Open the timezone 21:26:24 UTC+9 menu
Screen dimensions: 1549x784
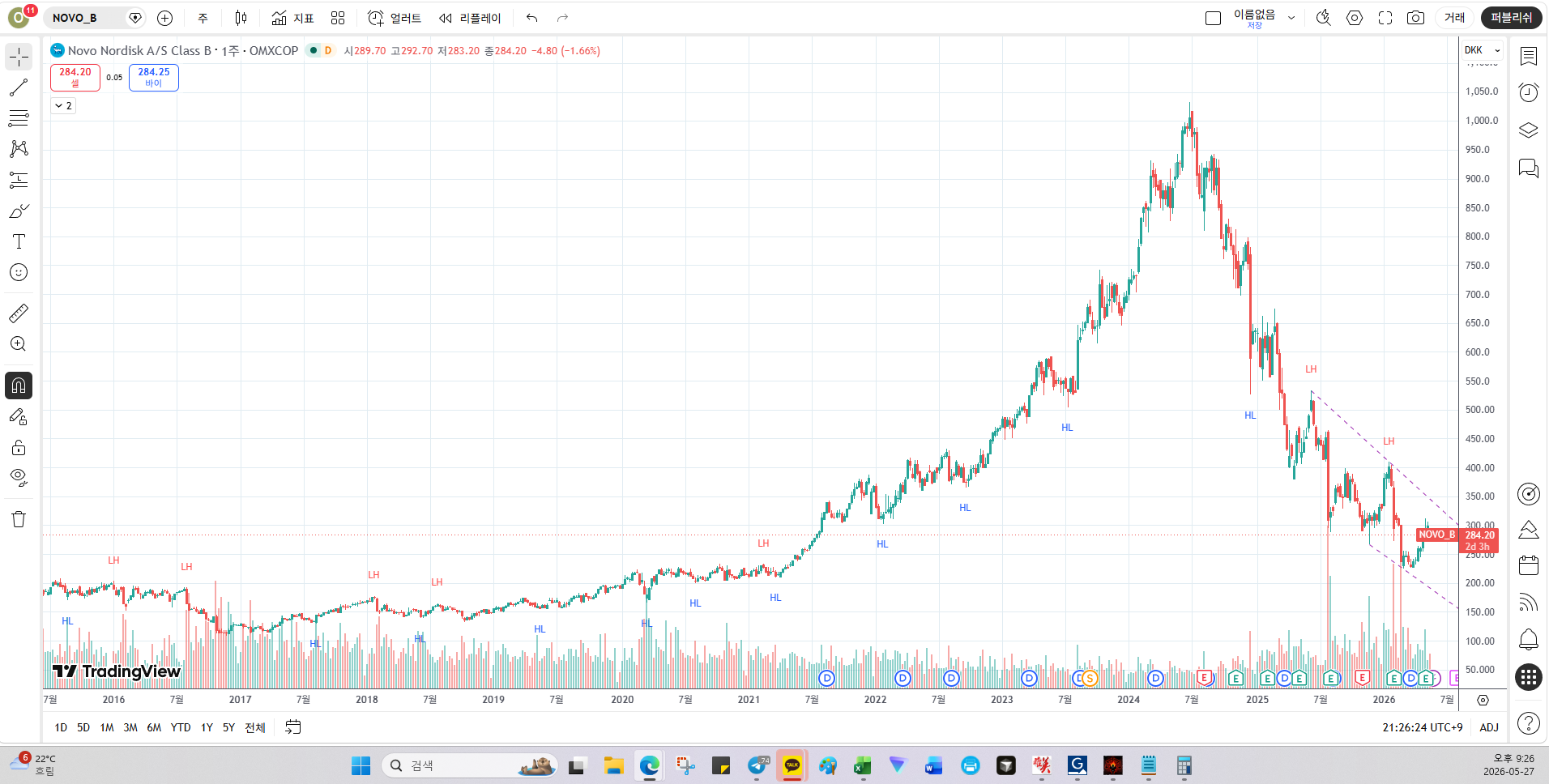[1423, 727]
